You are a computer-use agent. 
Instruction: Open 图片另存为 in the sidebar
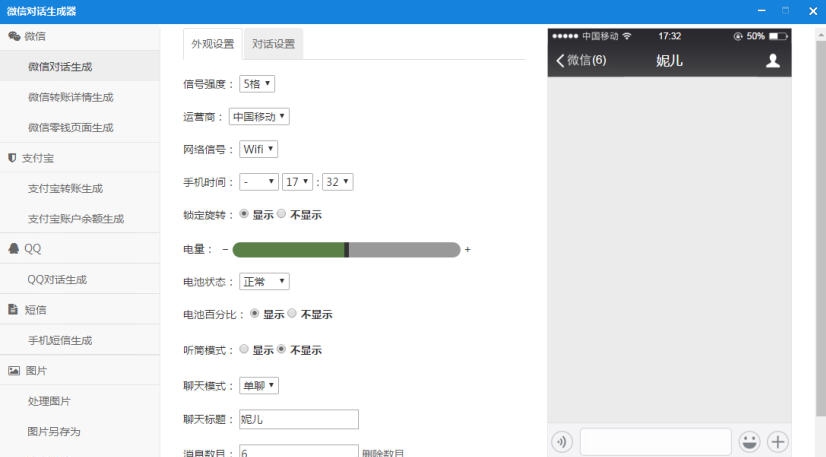(x=80, y=431)
